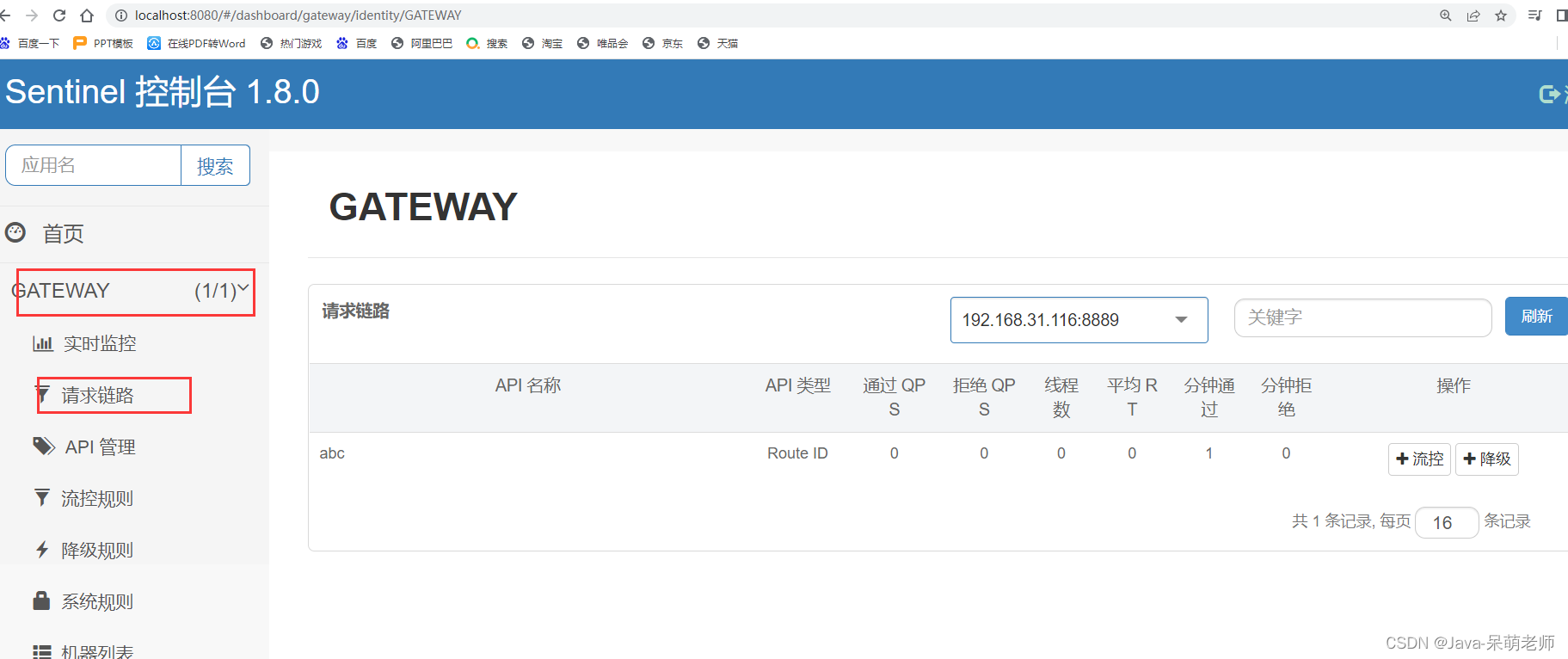Click the dashboard icon next to 首页
Screen dimensions: 1568x659
tap(15, 232)
